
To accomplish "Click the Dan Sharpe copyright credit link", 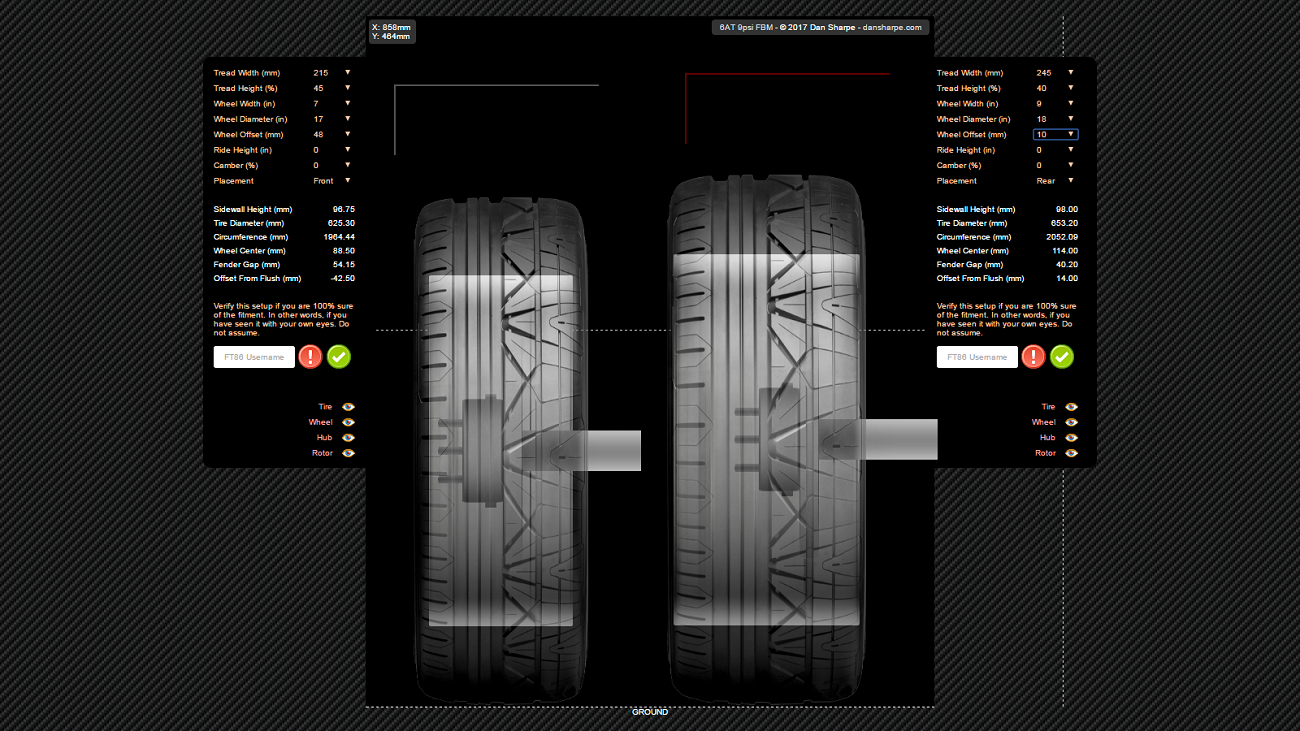I will [x=820, y=28].
